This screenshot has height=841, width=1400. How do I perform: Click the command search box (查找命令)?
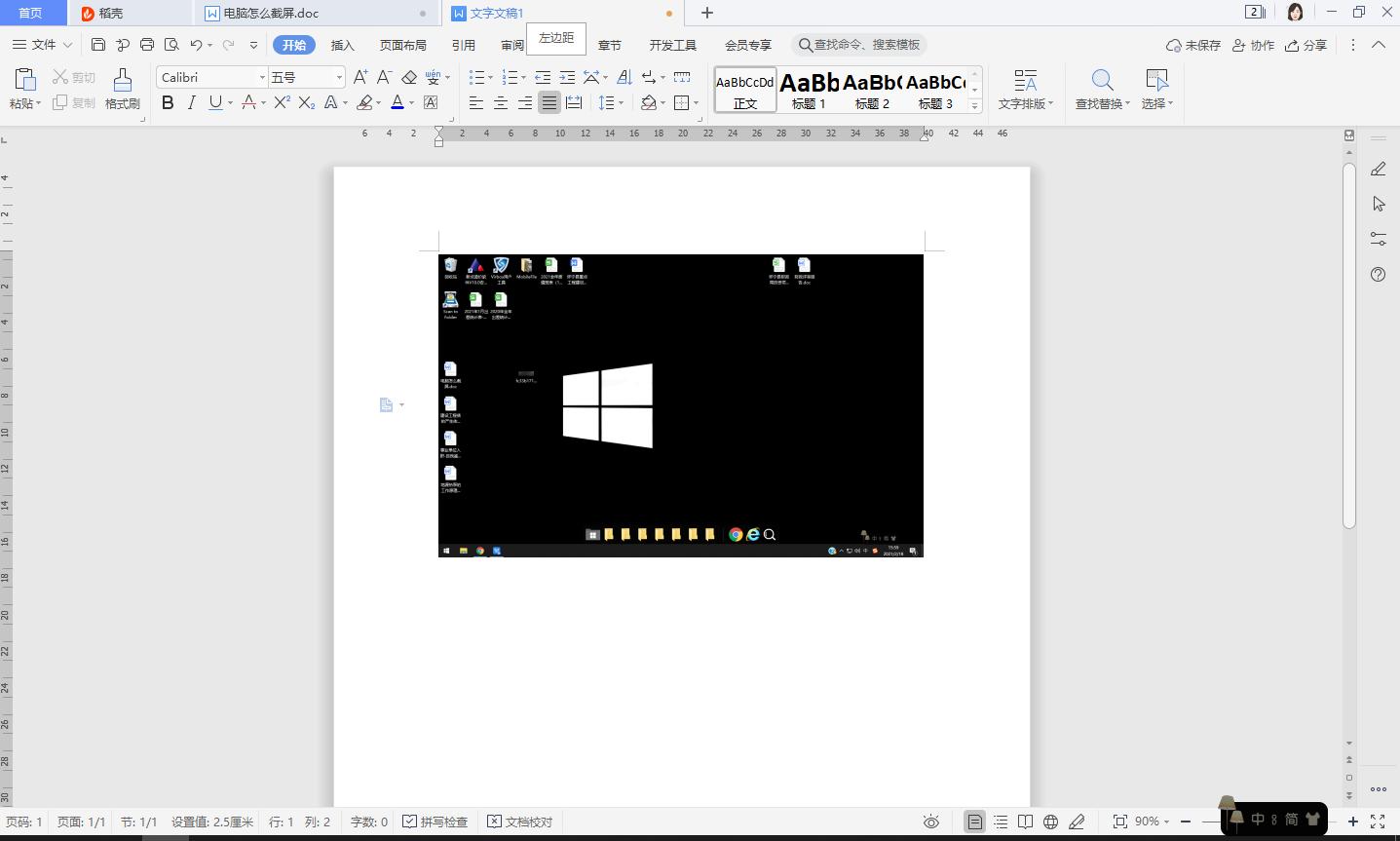tap(860, 45)
